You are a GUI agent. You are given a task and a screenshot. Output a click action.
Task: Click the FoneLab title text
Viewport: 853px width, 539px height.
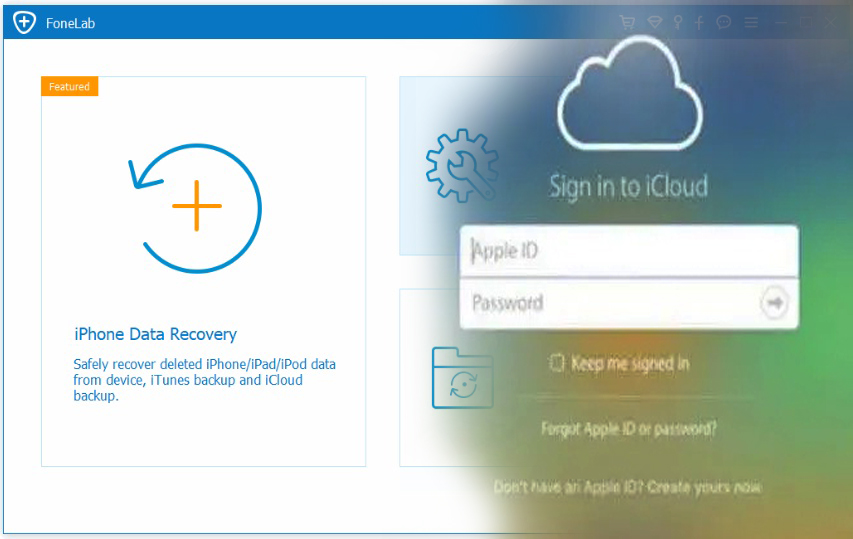(x=70, y=23)
